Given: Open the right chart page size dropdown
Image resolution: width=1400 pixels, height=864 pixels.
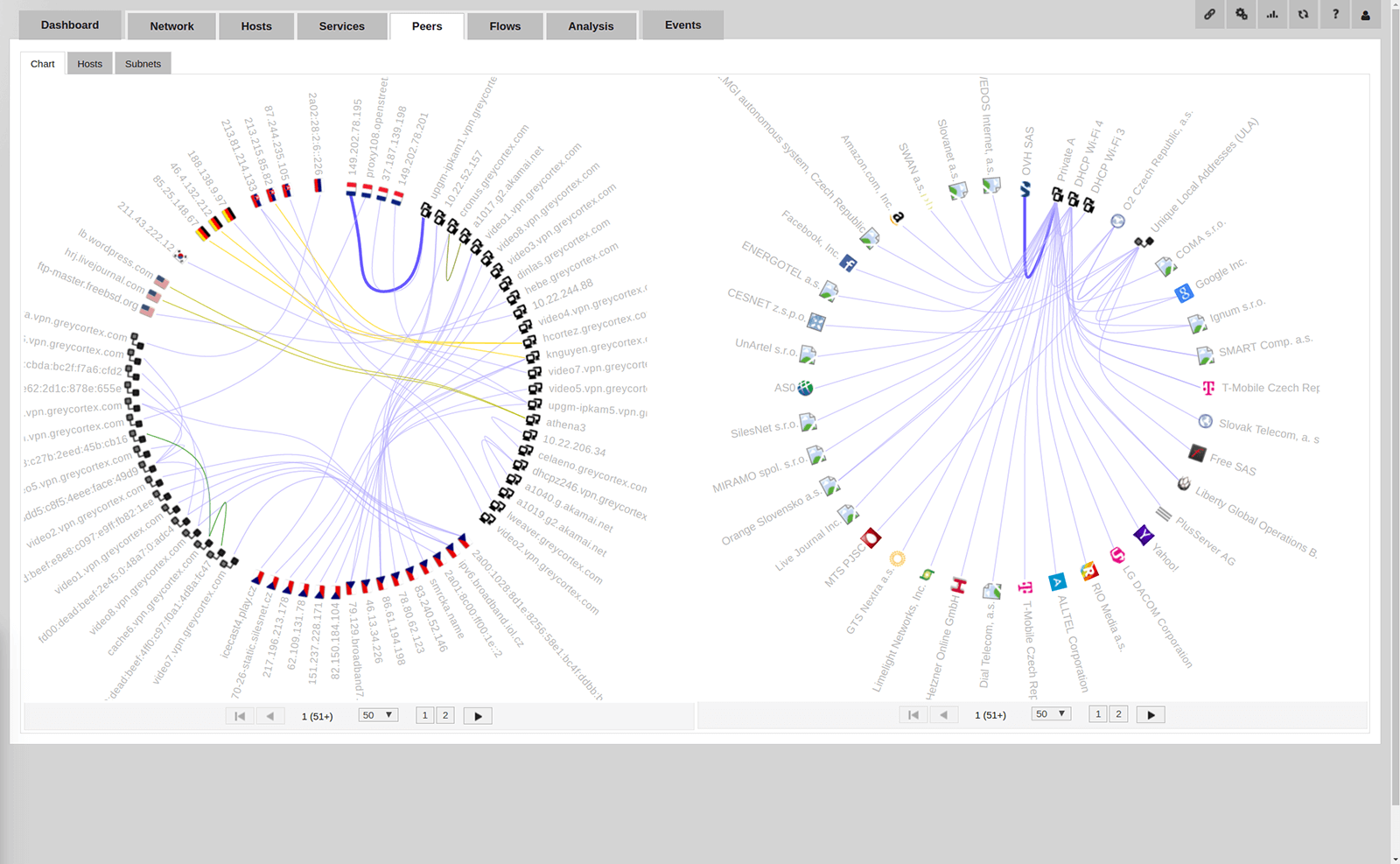Looking at the screenshot, I should click(x=1051, y=714).
